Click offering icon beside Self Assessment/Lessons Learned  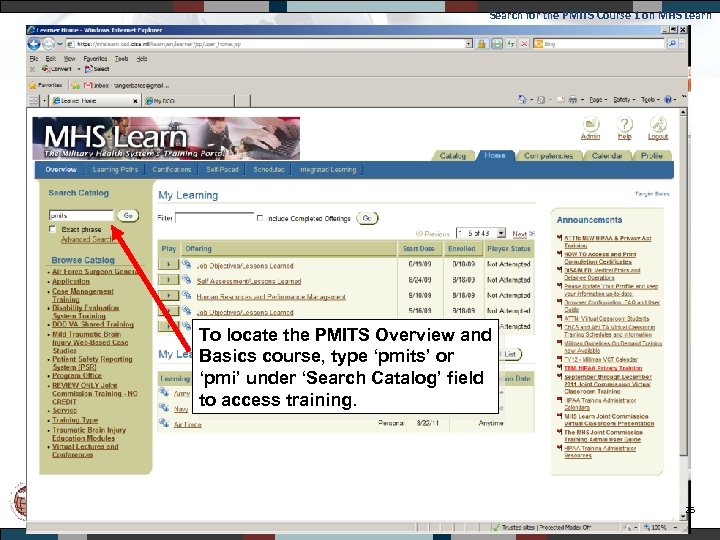click(186, 279)
